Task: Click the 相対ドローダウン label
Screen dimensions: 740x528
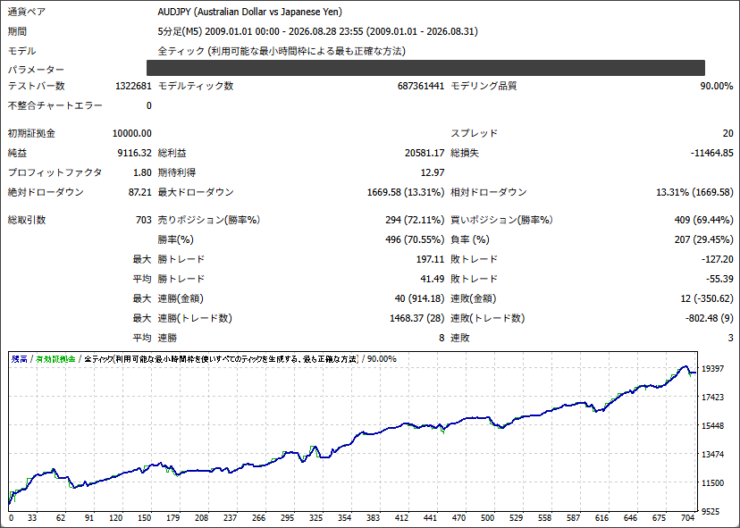Action: (x=488, y=193)
